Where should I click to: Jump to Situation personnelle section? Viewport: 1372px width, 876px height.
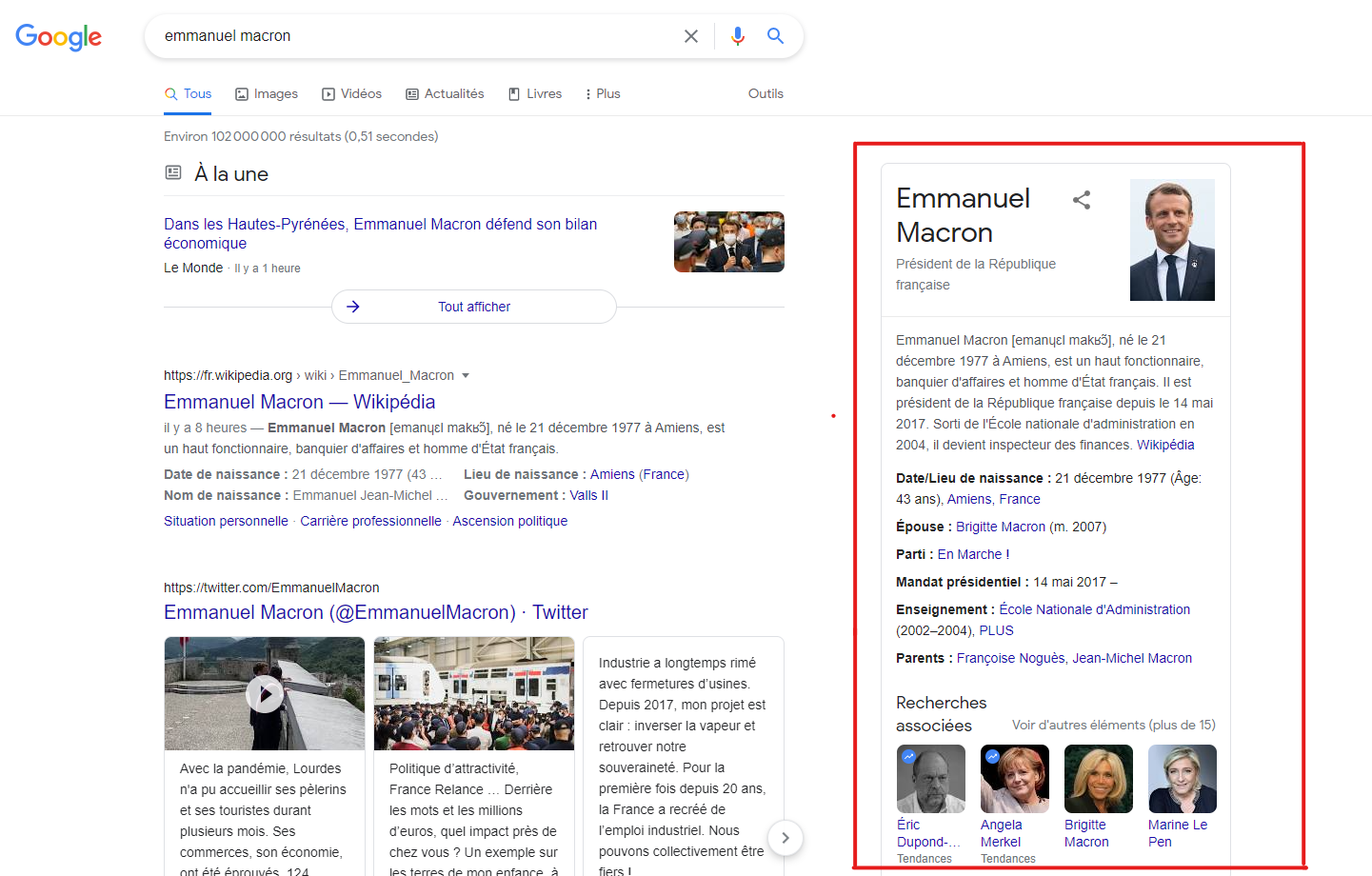226,521
